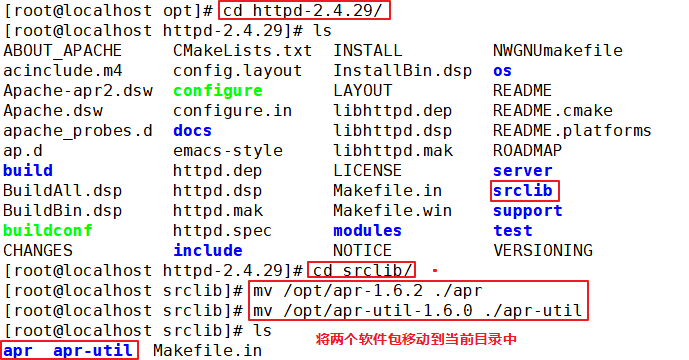Click apache_probes.d in the listing
689x360 pixels.
tap(78, 131)
